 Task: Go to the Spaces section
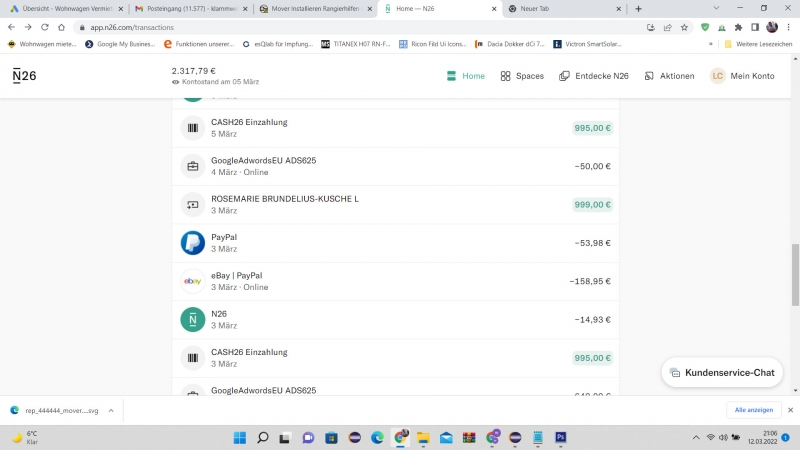pos(522,76)
